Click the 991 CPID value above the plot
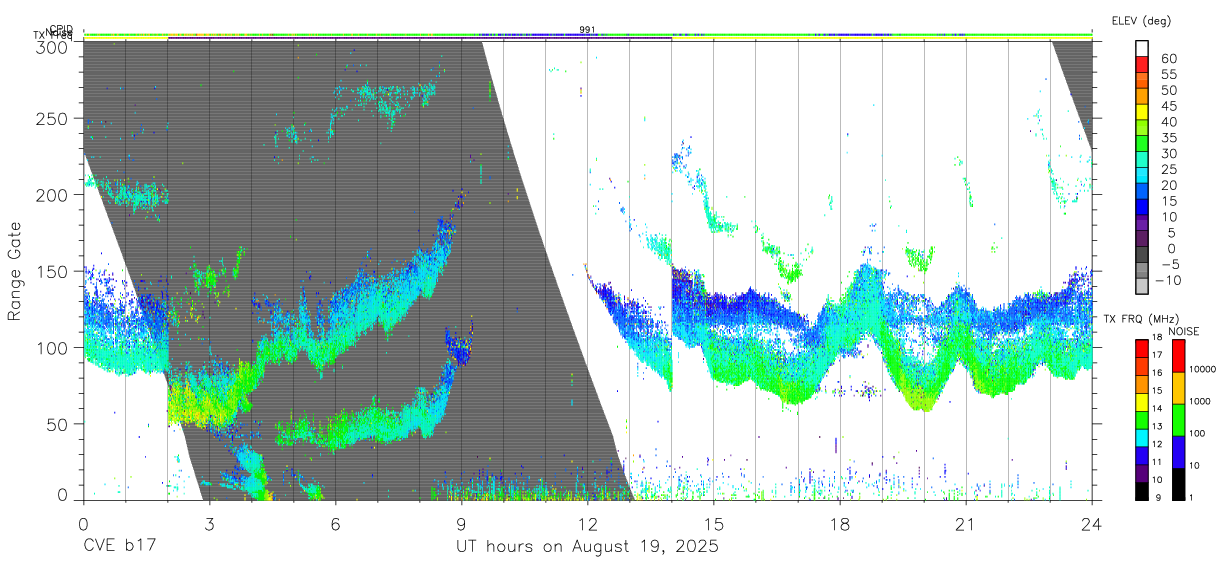The width and height of the screenshot is (1228, 567). pyautogui.click(x=588, y=30)
